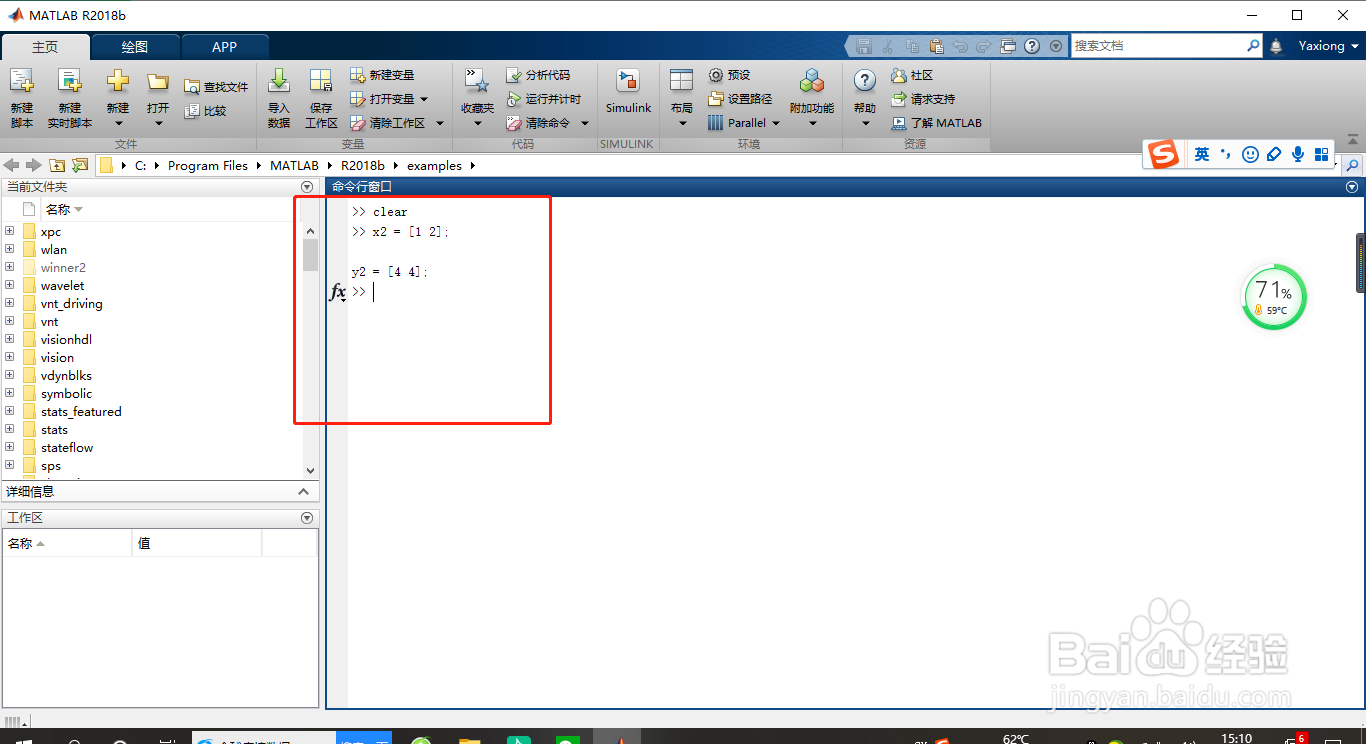
Task: Open the Current Folder panel actions menu
Action: pos(307,187)
